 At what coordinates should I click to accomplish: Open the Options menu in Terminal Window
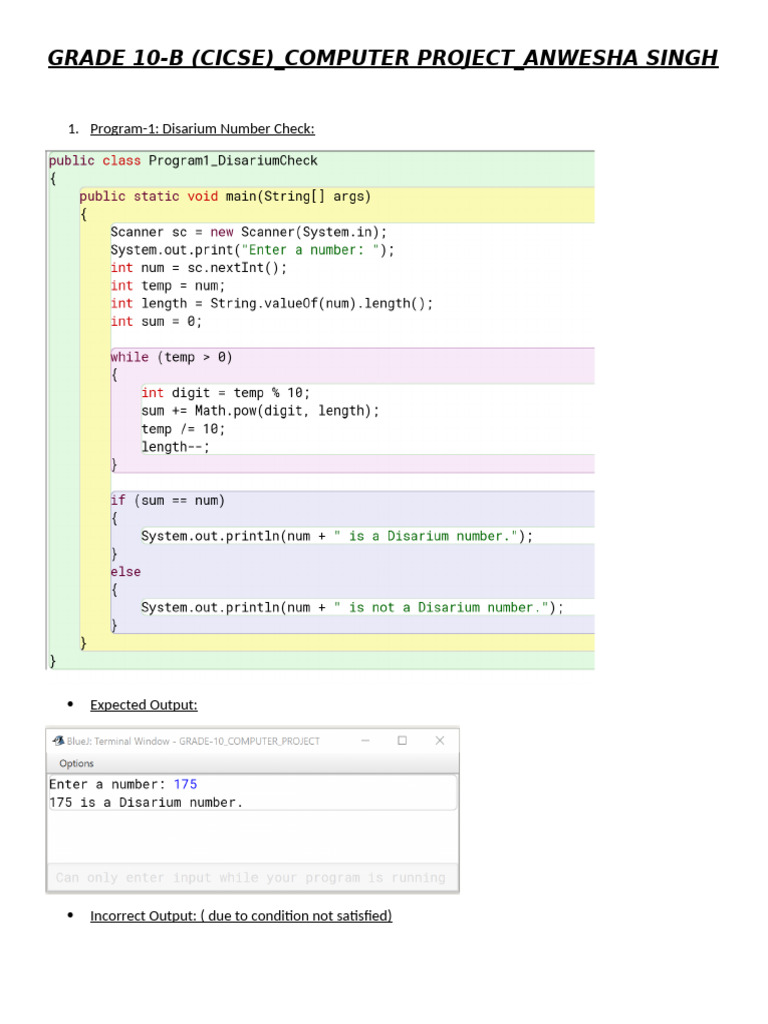(76, 763)
